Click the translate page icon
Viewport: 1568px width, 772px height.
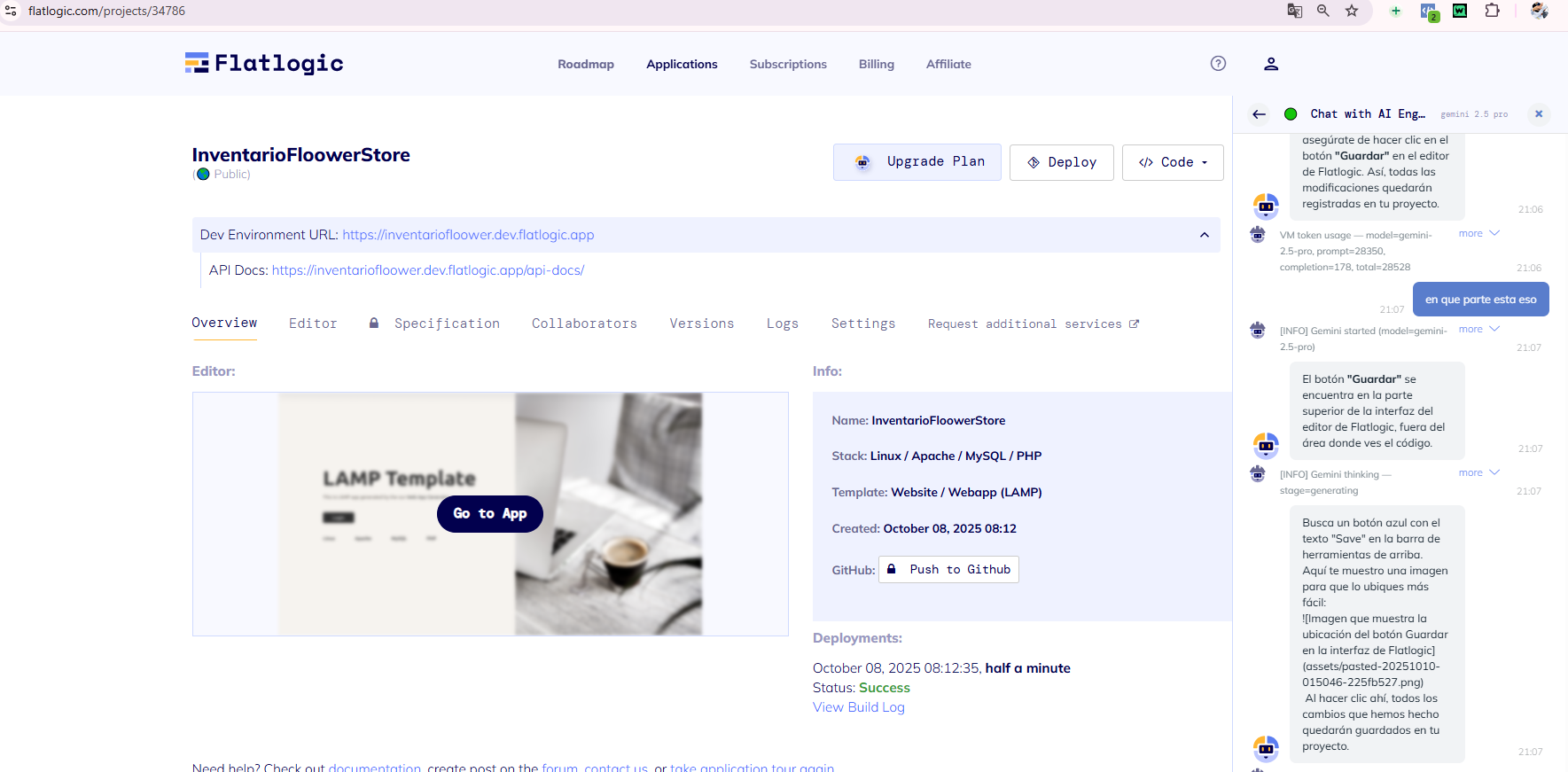1294,11
